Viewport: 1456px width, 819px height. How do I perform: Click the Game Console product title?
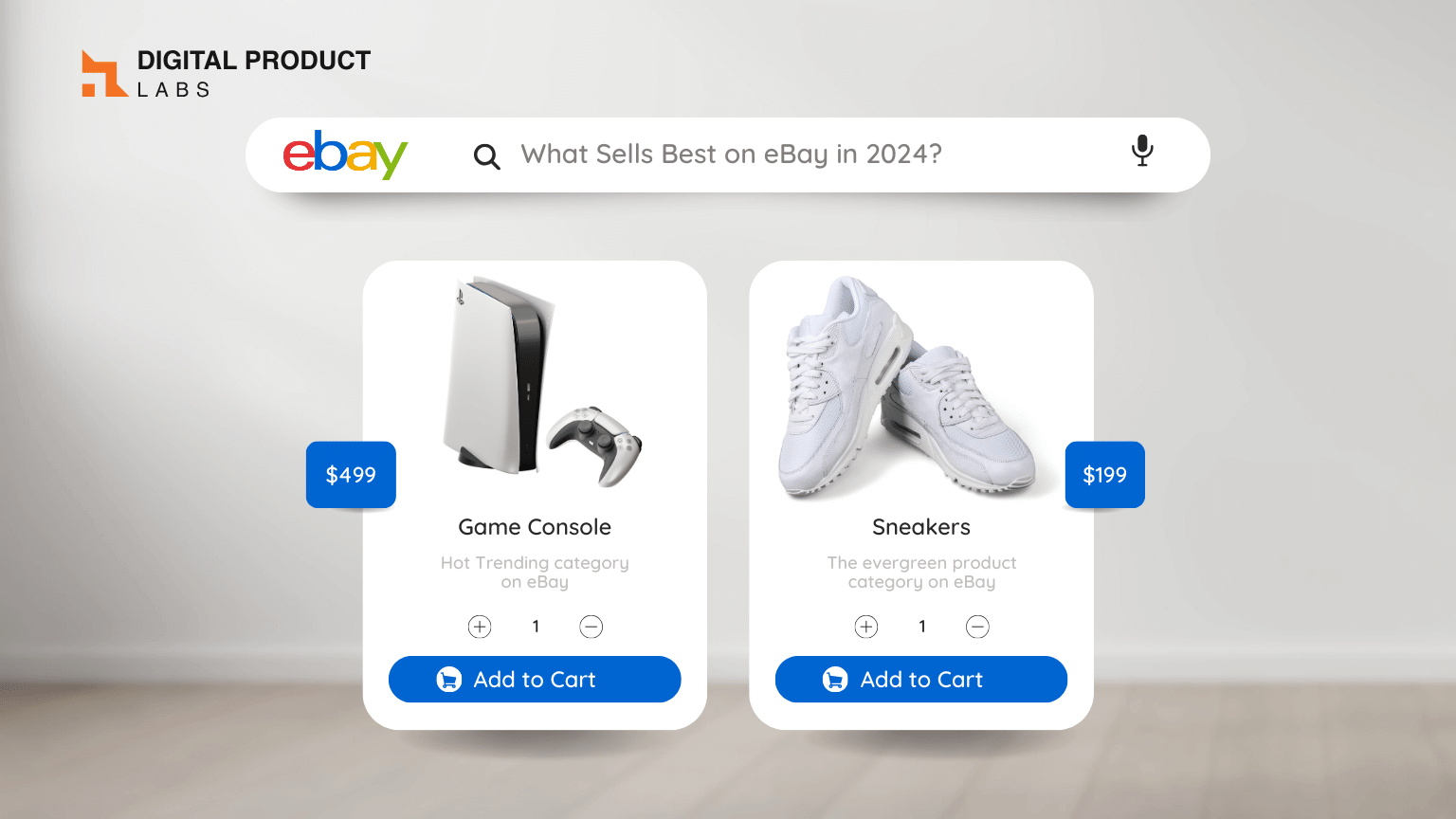(535, 527)
